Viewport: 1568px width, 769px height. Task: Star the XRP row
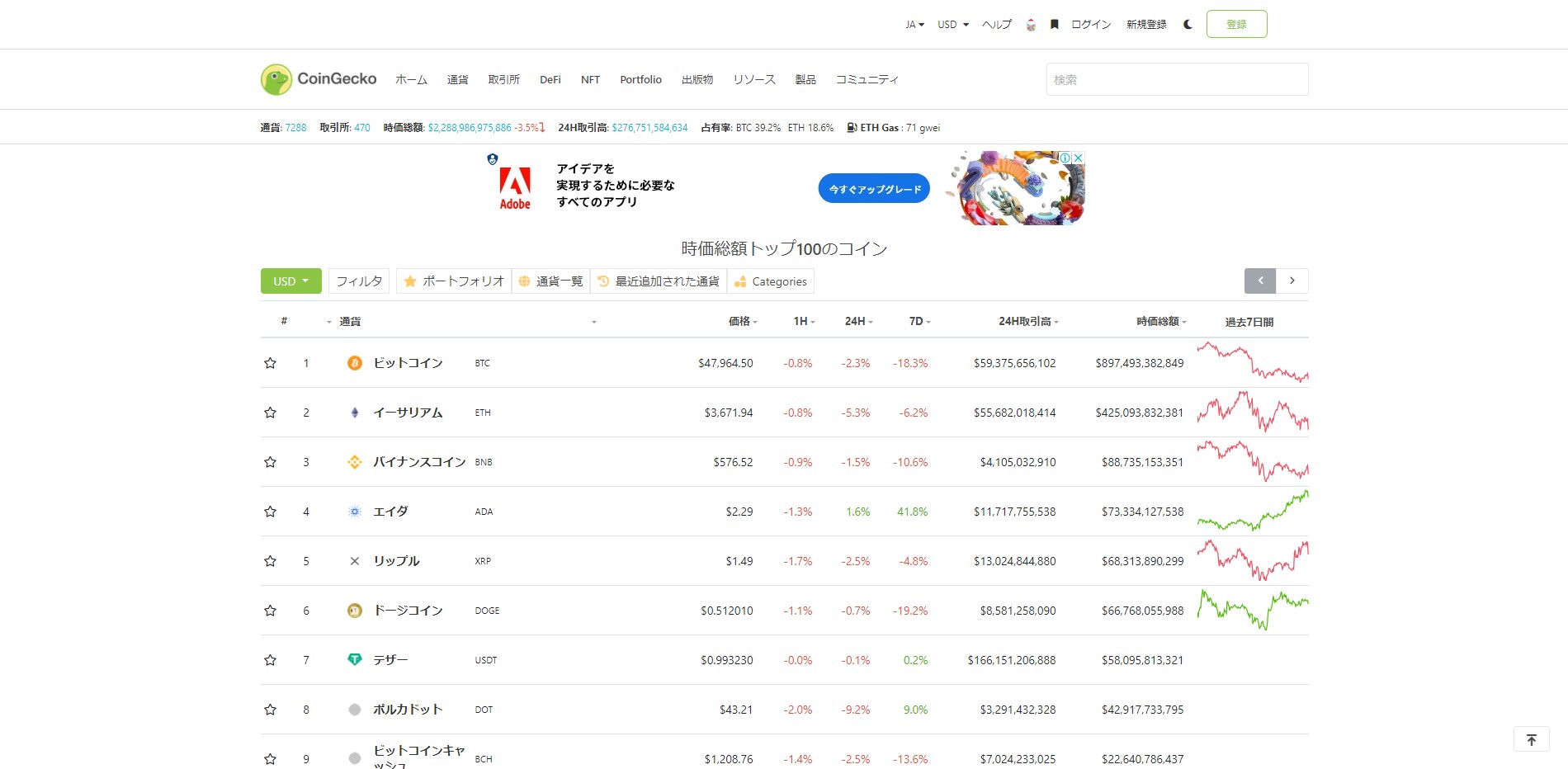point(270,561)
